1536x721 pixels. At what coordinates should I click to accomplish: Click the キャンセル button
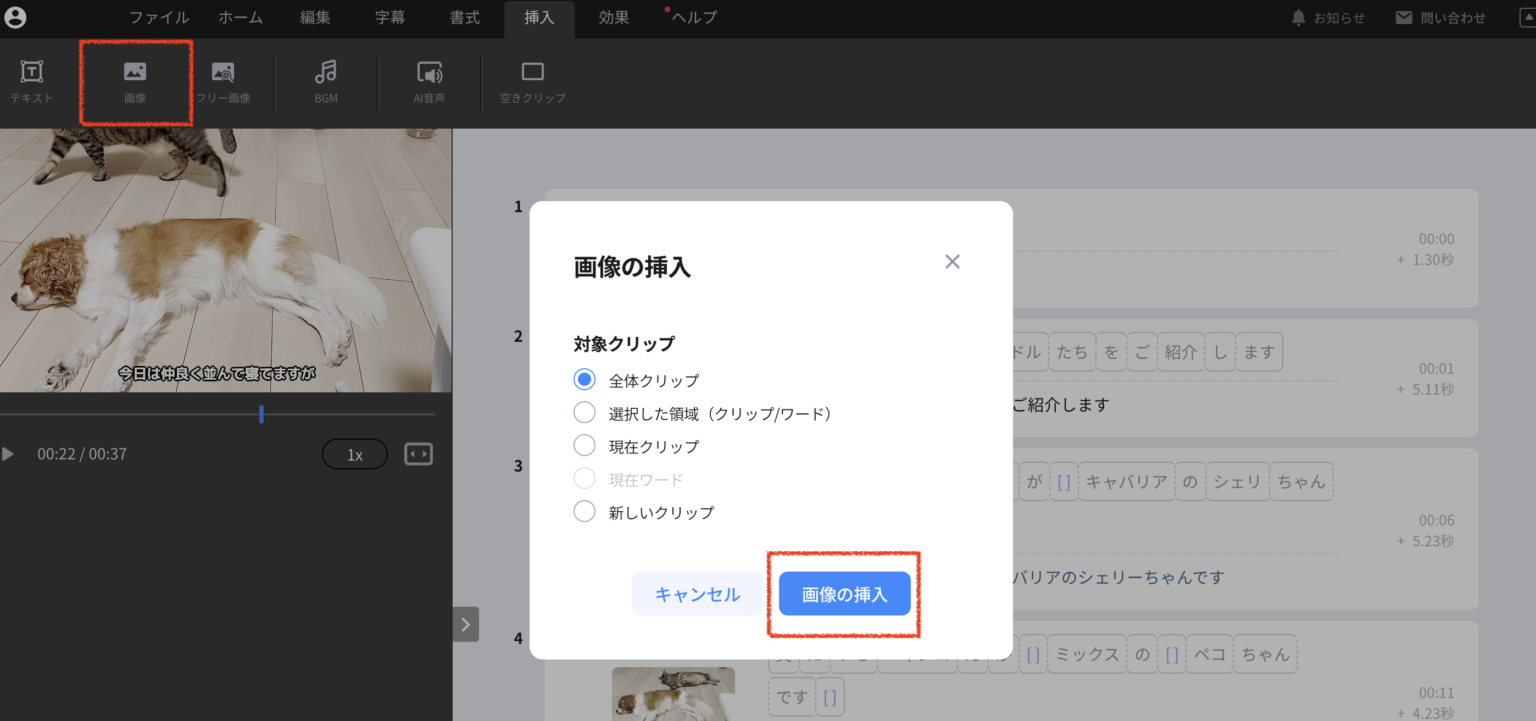[696, 593]
